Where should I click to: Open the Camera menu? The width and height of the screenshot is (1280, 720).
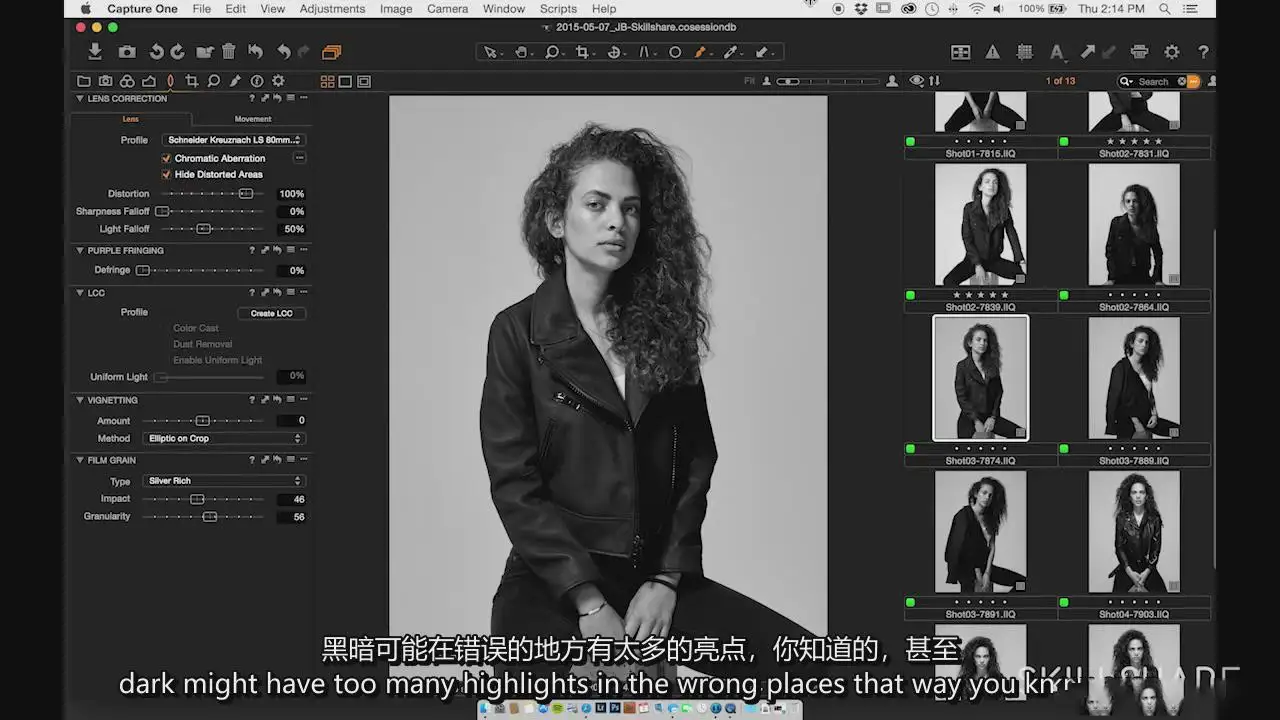[447, 9]
